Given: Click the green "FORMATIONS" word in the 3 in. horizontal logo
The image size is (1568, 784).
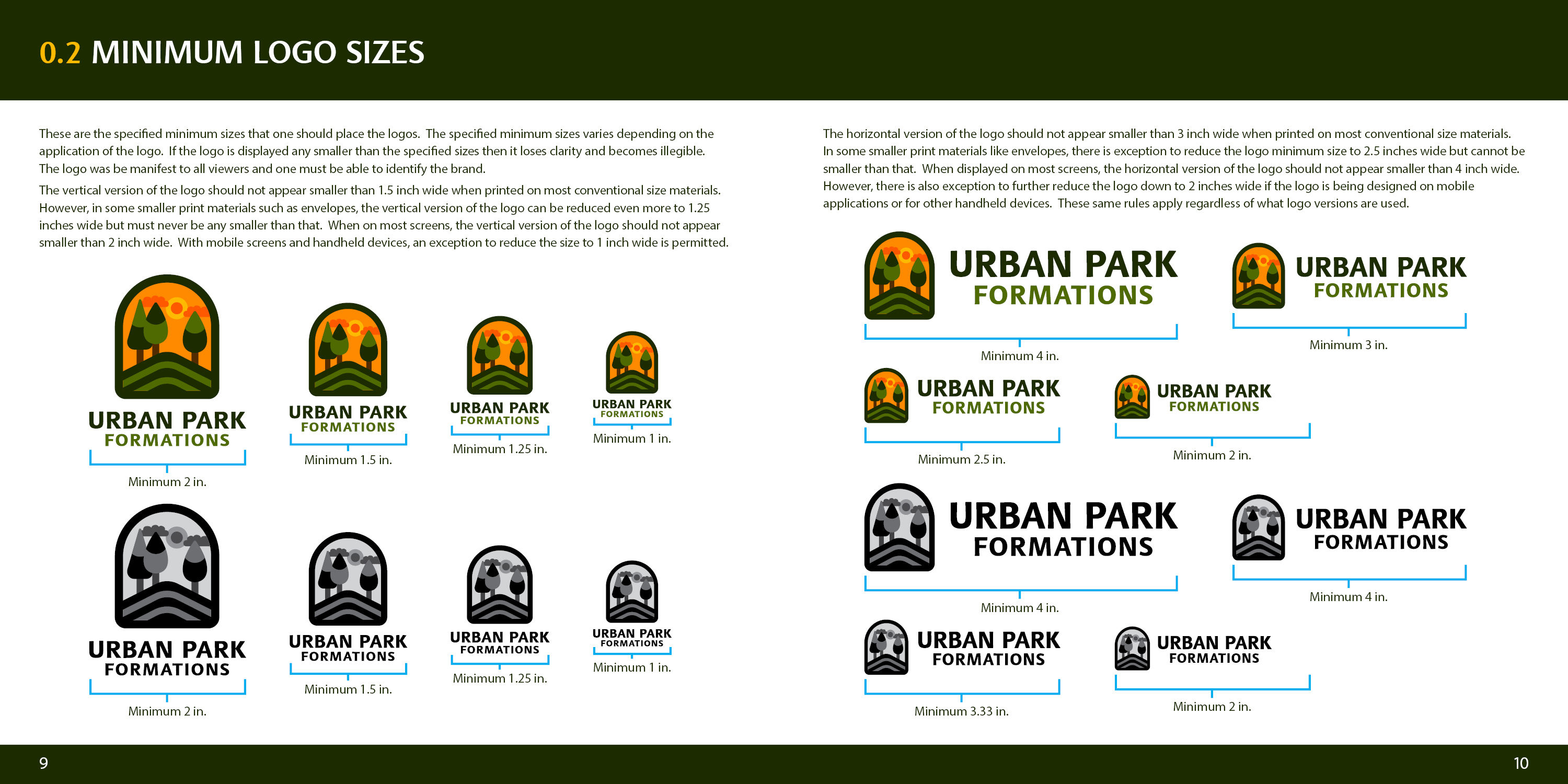Looking at the screenshot, I should [x=1380, y=291].
